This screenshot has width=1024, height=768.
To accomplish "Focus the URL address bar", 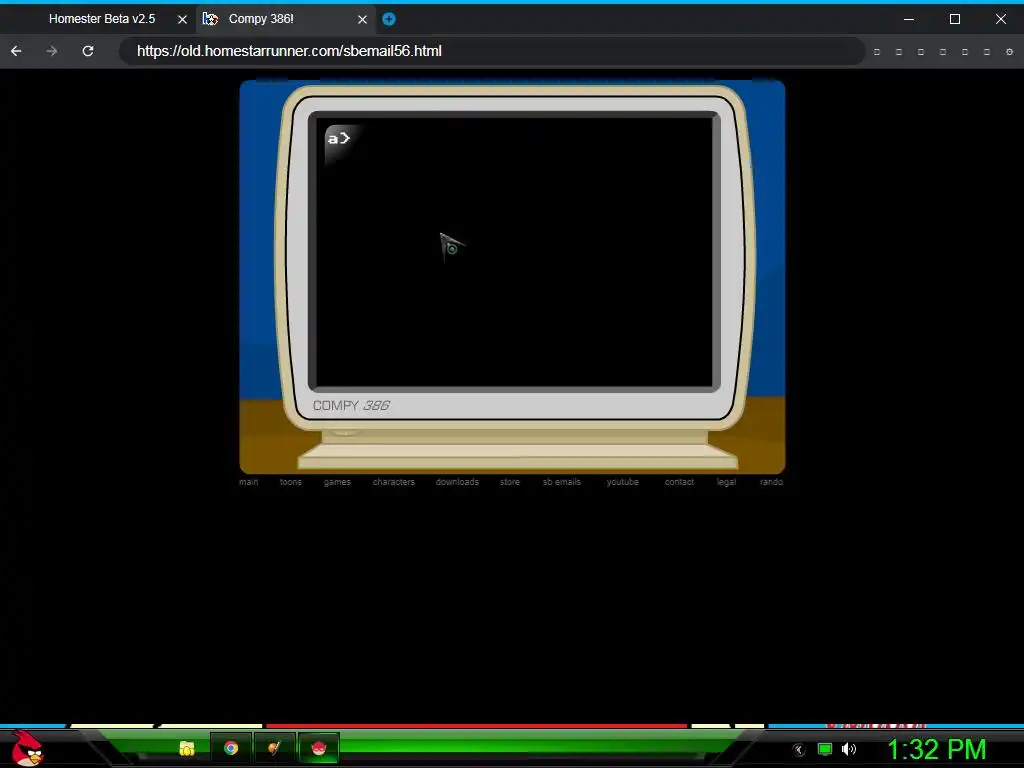I will point(491,51).
